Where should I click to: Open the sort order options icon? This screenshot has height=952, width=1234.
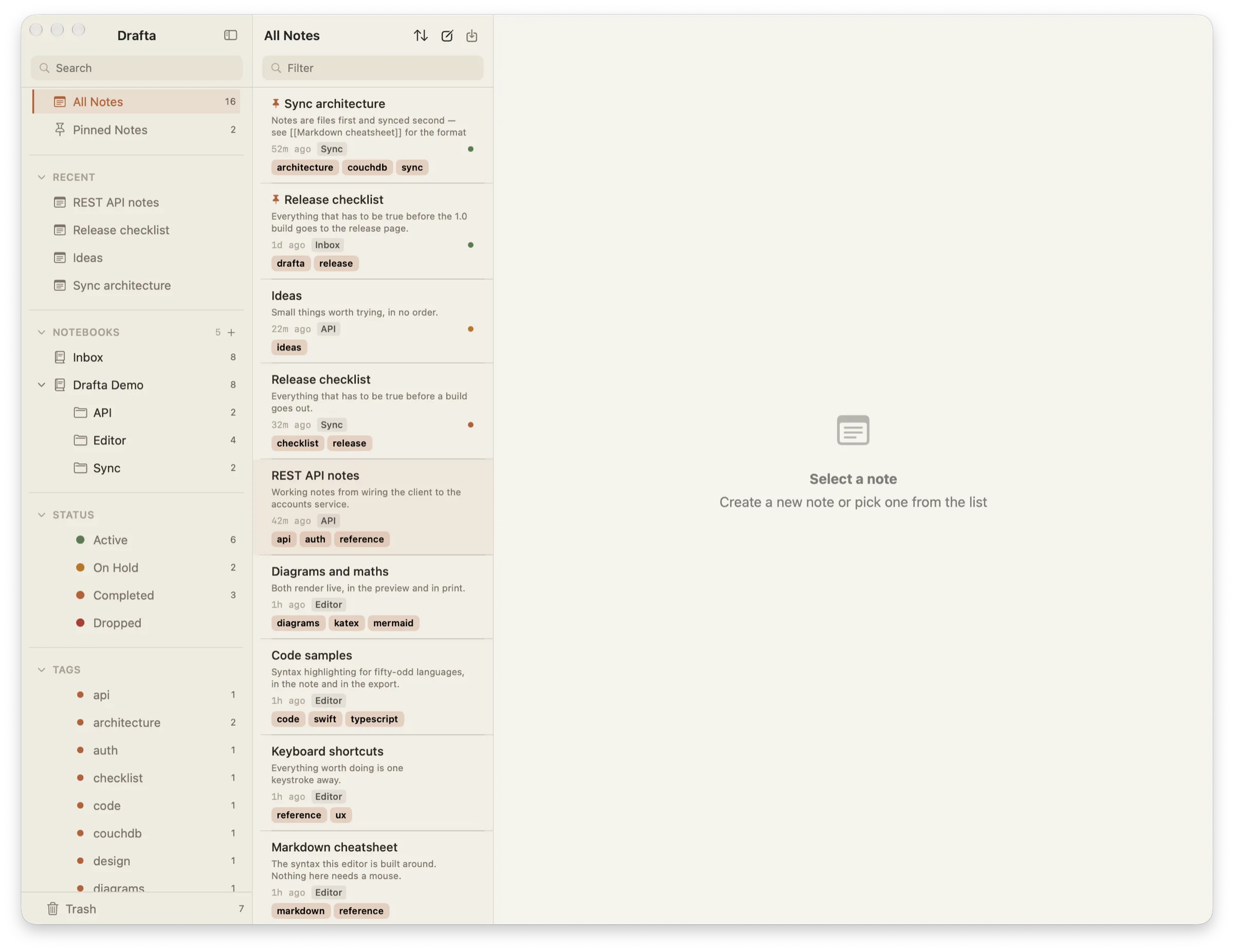pos(421,35)
